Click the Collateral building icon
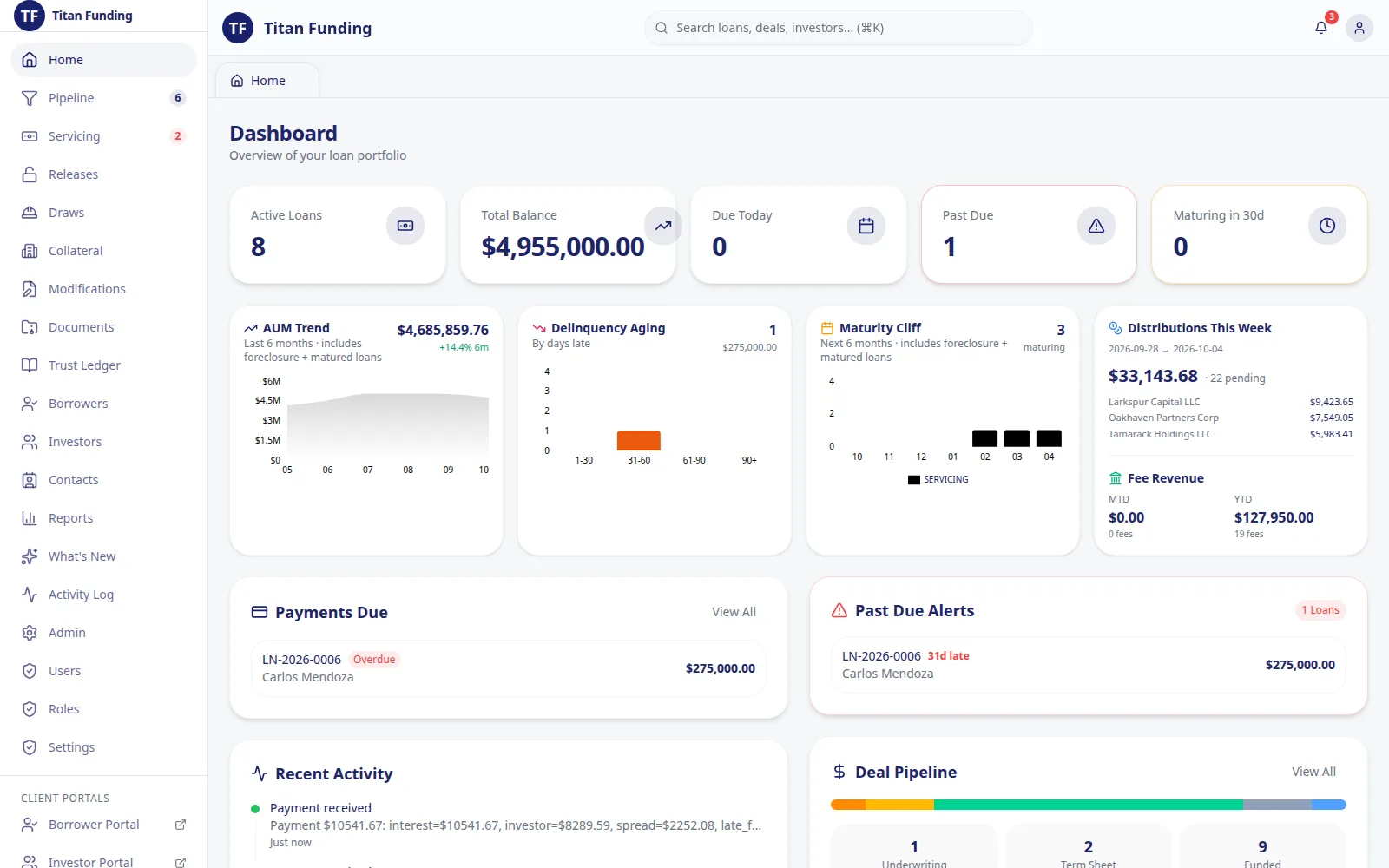 click(30, 251)
